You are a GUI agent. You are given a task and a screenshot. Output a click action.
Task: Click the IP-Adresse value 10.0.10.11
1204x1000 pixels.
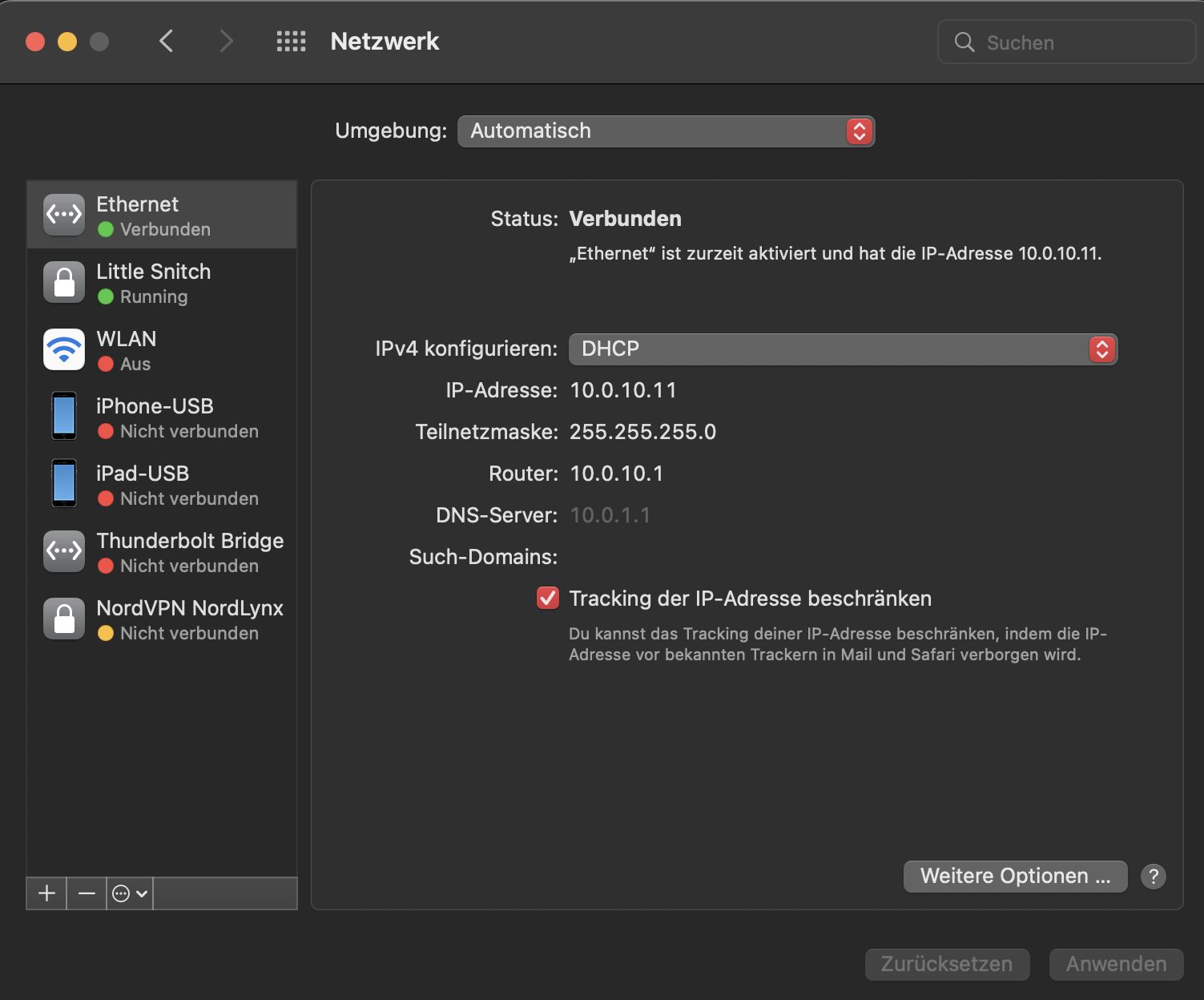pos(622,390)
